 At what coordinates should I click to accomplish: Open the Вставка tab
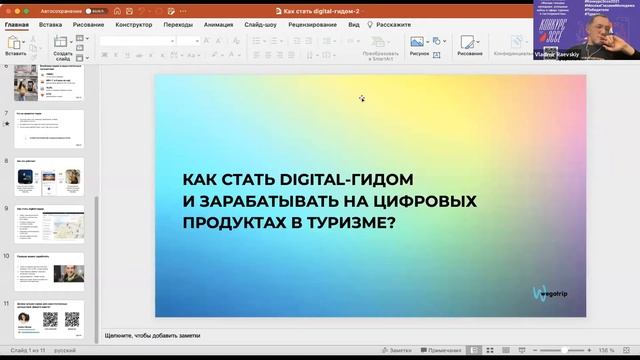(x=50, y=24)
